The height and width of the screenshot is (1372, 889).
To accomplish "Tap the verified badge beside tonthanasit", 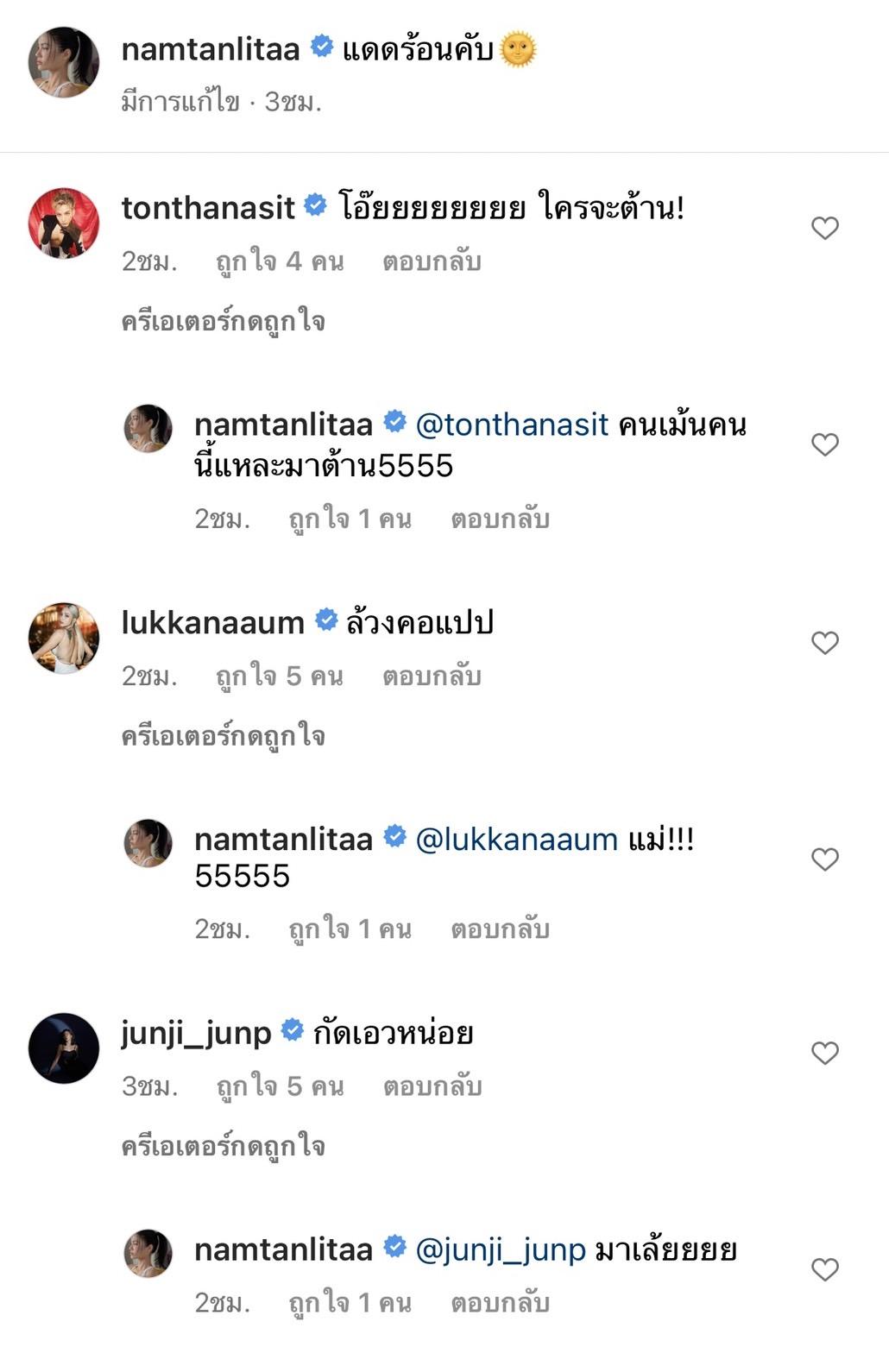I will tap(316, 205).
